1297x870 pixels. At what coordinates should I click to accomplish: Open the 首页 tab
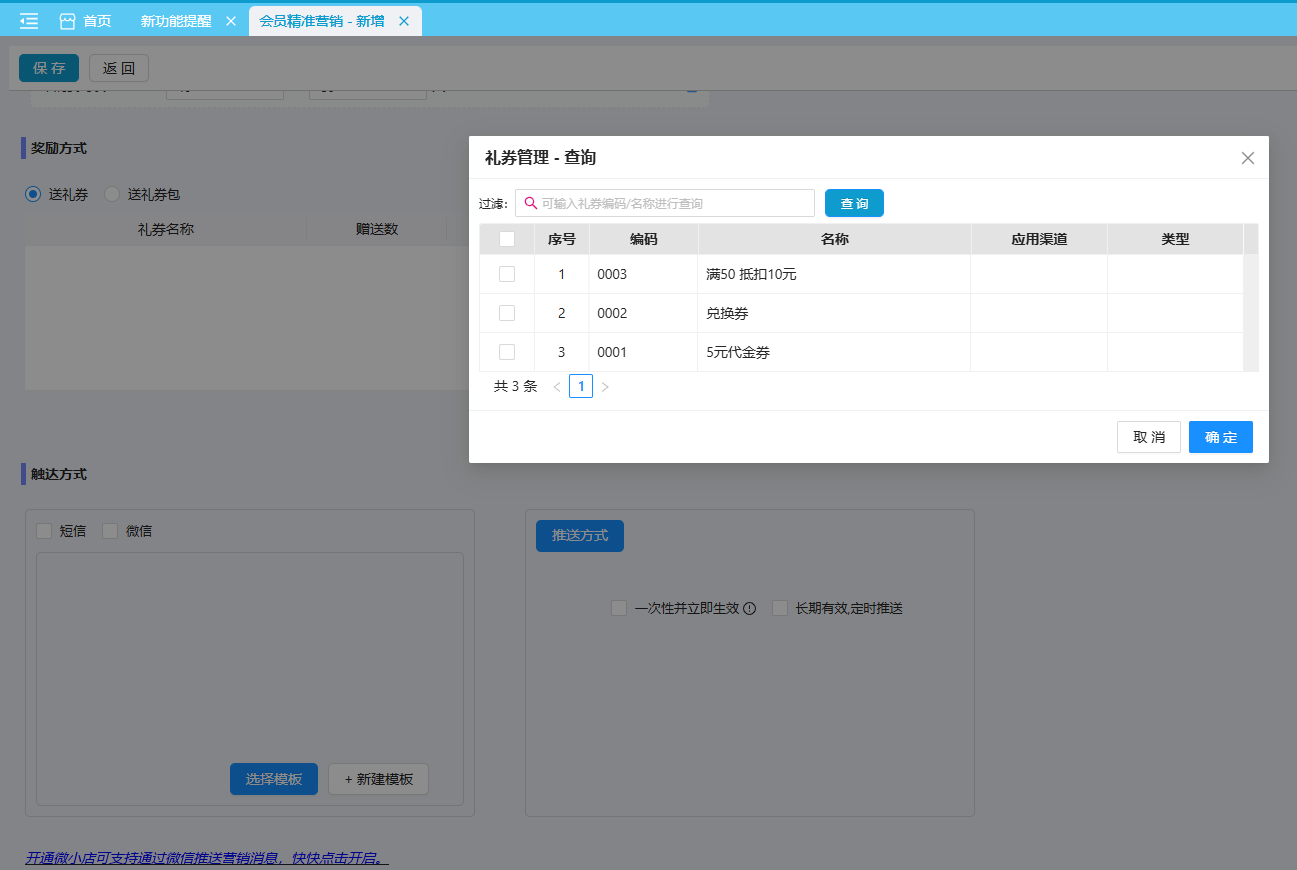coord(97,21)
